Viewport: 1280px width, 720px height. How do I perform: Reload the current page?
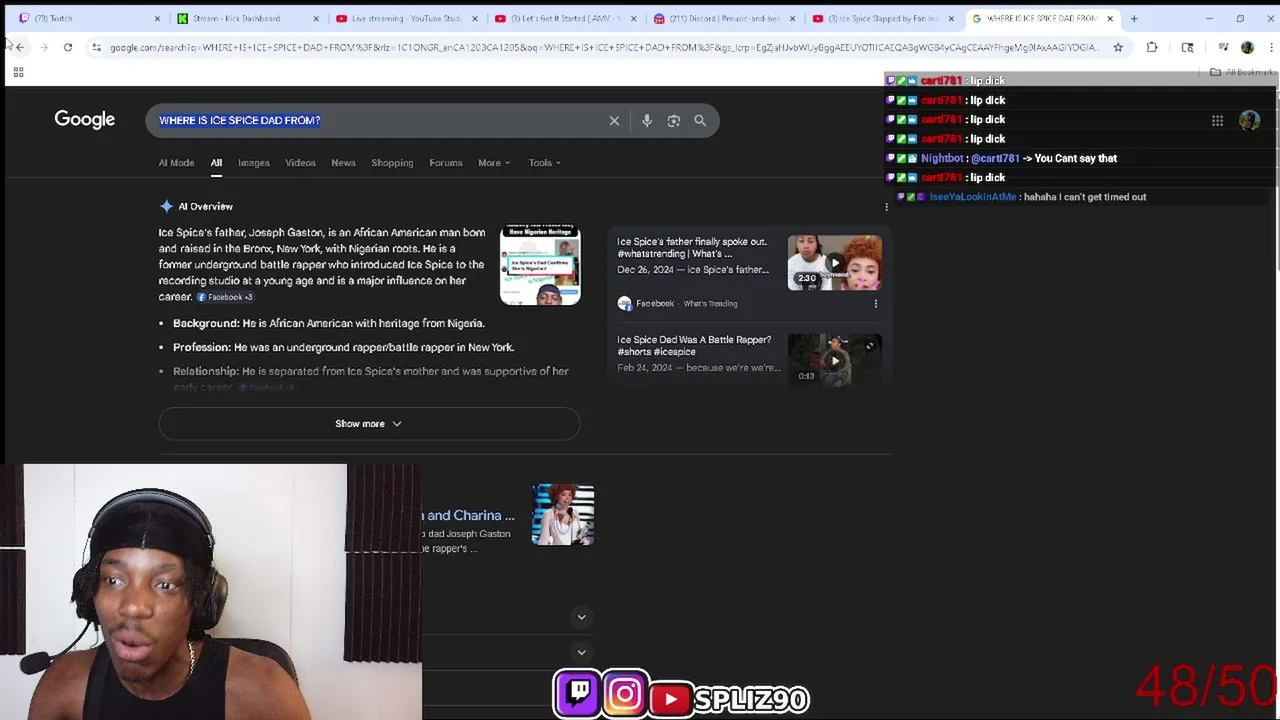click(68, 47)
